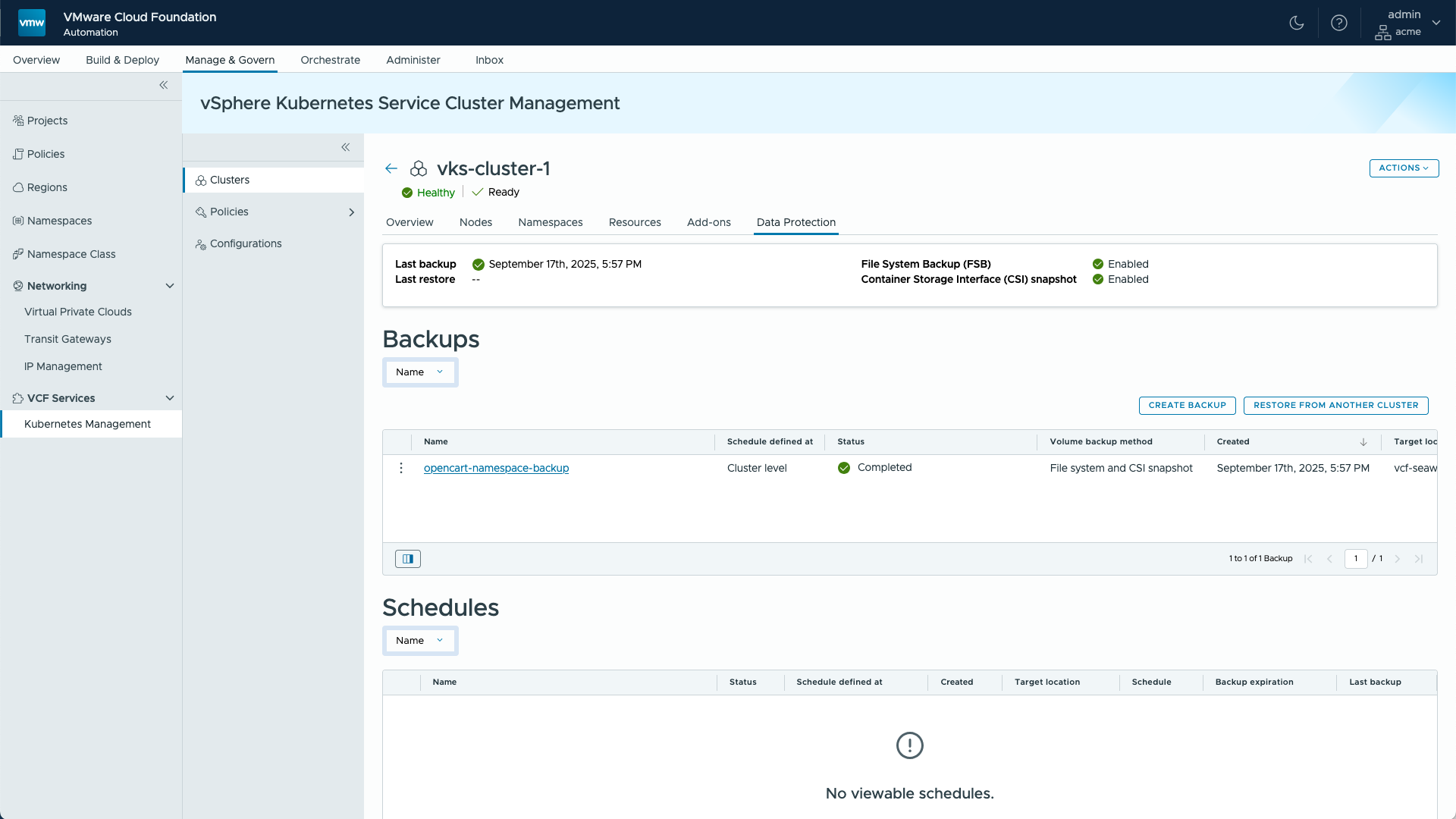Open the help question mark icon
This screenshot has width=1456, height=819.
pyautogui.click(x=1339, y=23)
